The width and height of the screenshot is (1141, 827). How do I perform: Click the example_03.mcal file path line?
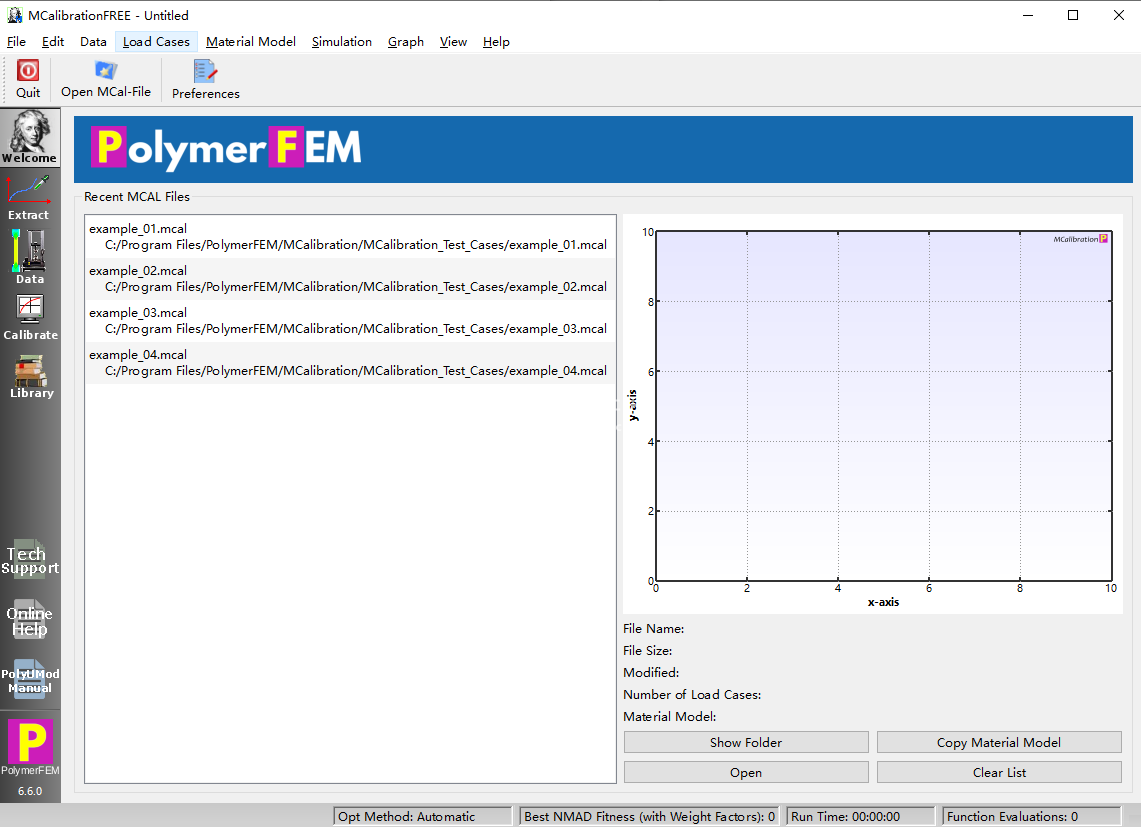355,329
